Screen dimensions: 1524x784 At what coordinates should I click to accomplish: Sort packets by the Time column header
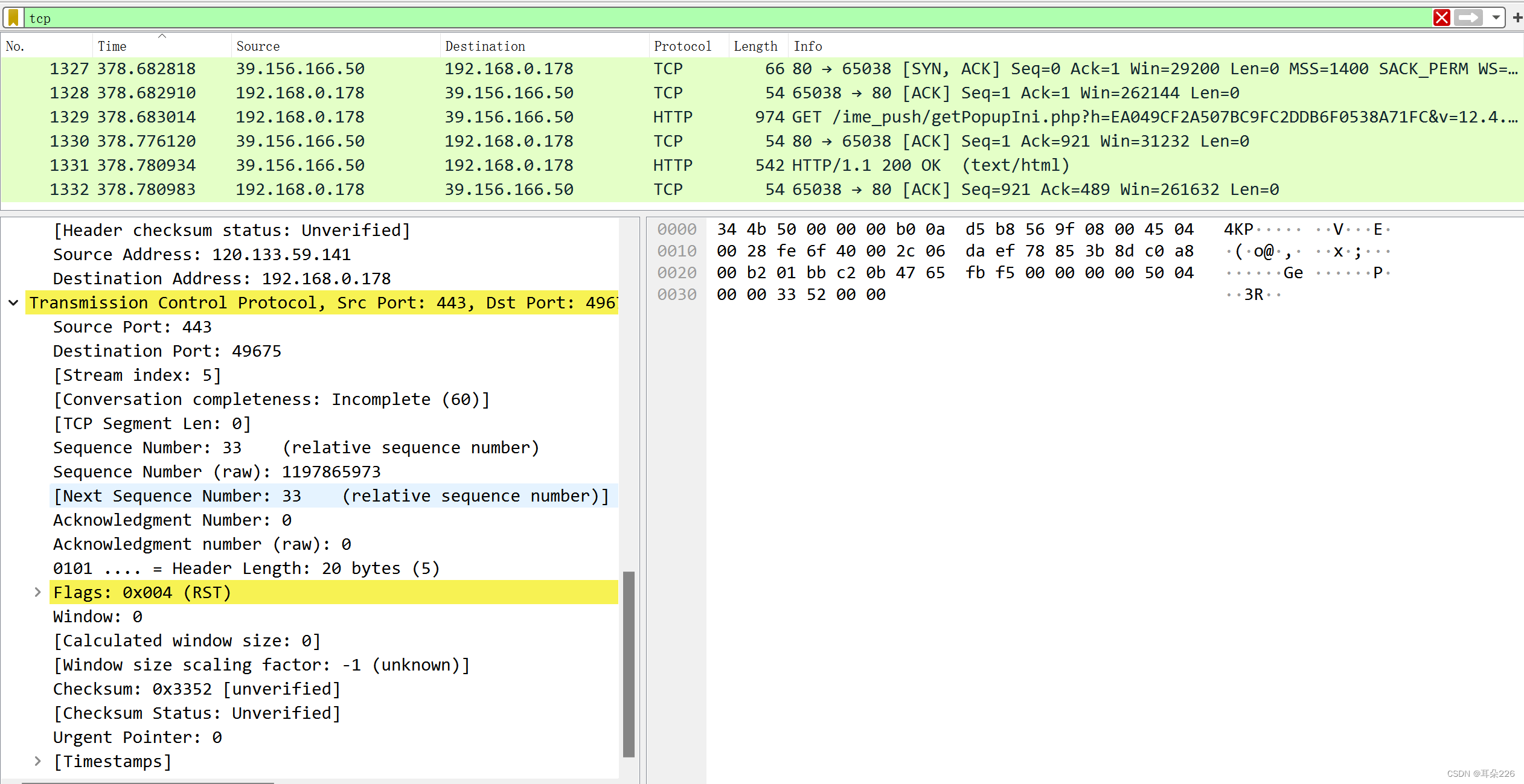point(112,46)
